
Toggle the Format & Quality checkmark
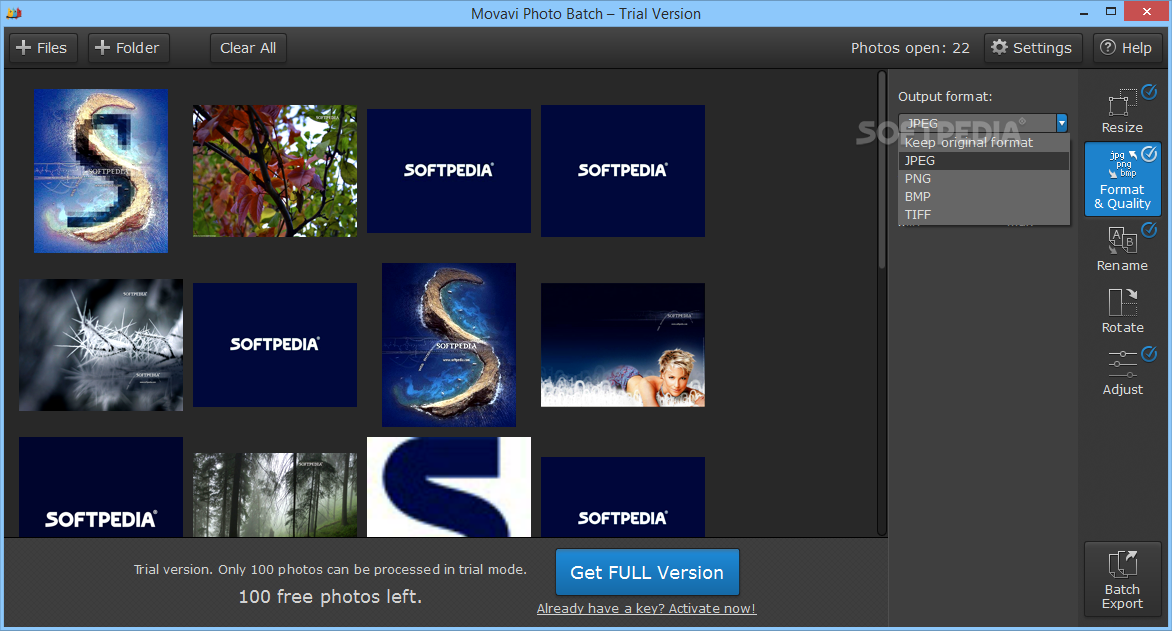pyautogui.click(x=1150, y=154)
